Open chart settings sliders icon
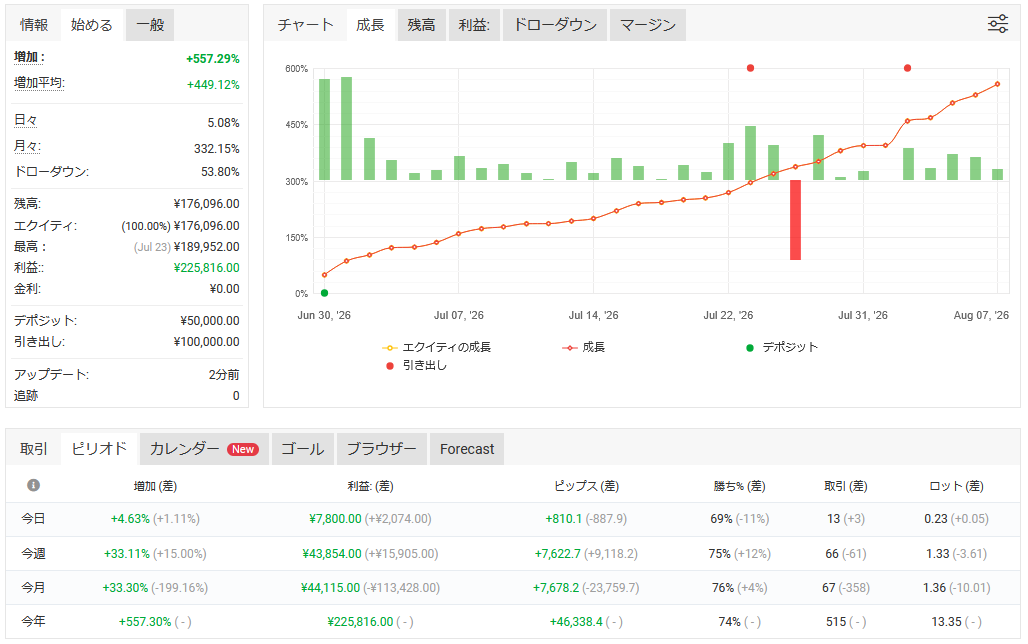 (998, 24)
